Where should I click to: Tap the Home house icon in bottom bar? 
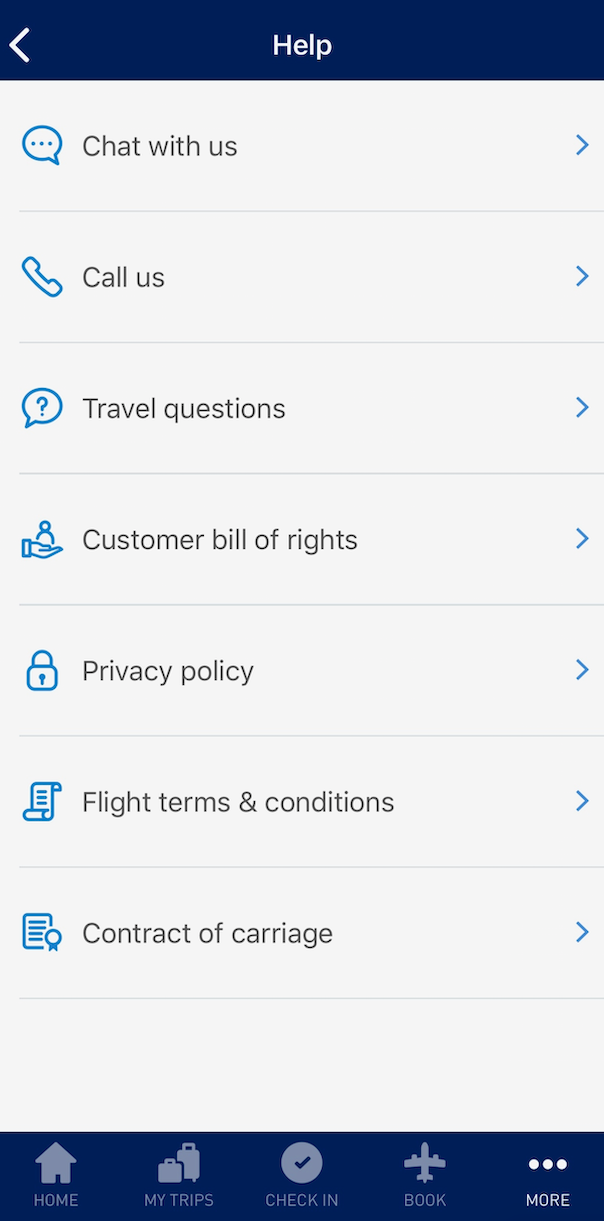click(56, 1163)
